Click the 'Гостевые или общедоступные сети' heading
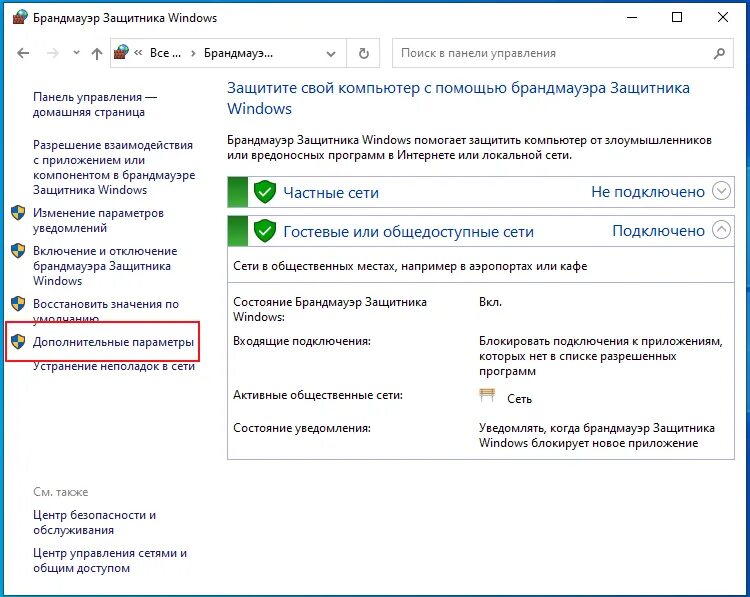Screen dimensions: 750x597 click(x=408, y=232)
